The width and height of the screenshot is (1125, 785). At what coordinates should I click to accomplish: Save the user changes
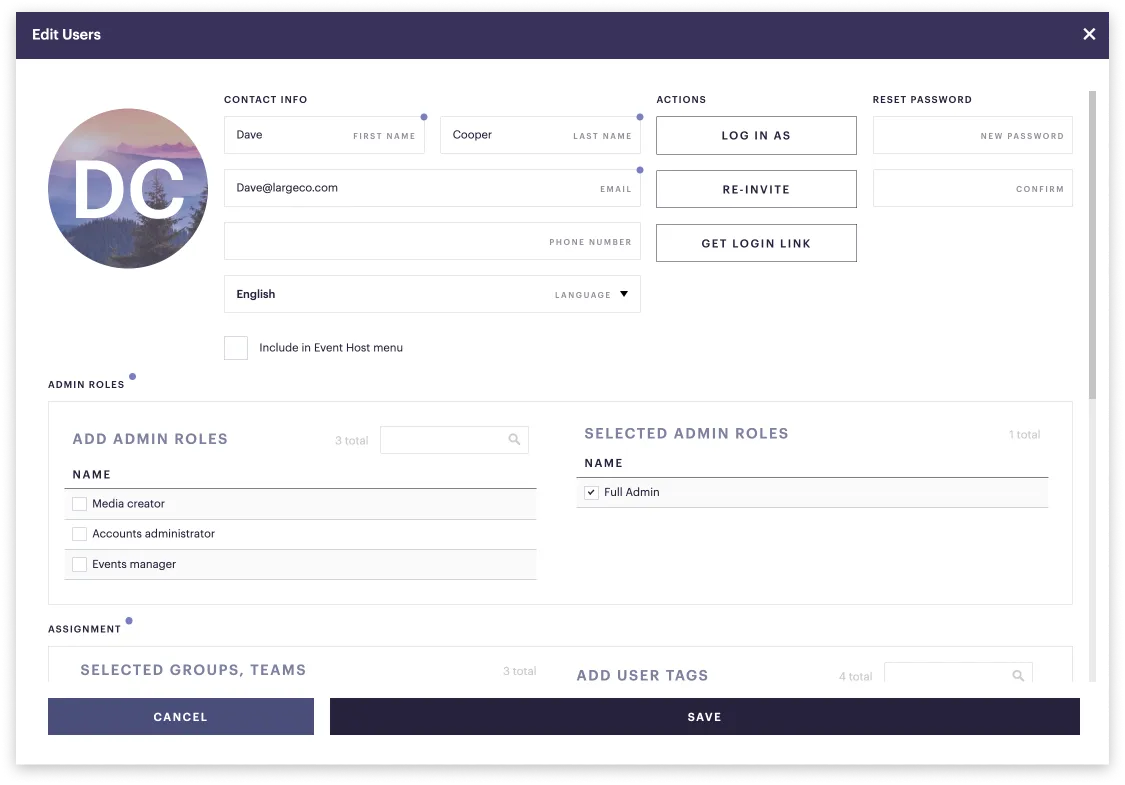[x=705, y=717]
